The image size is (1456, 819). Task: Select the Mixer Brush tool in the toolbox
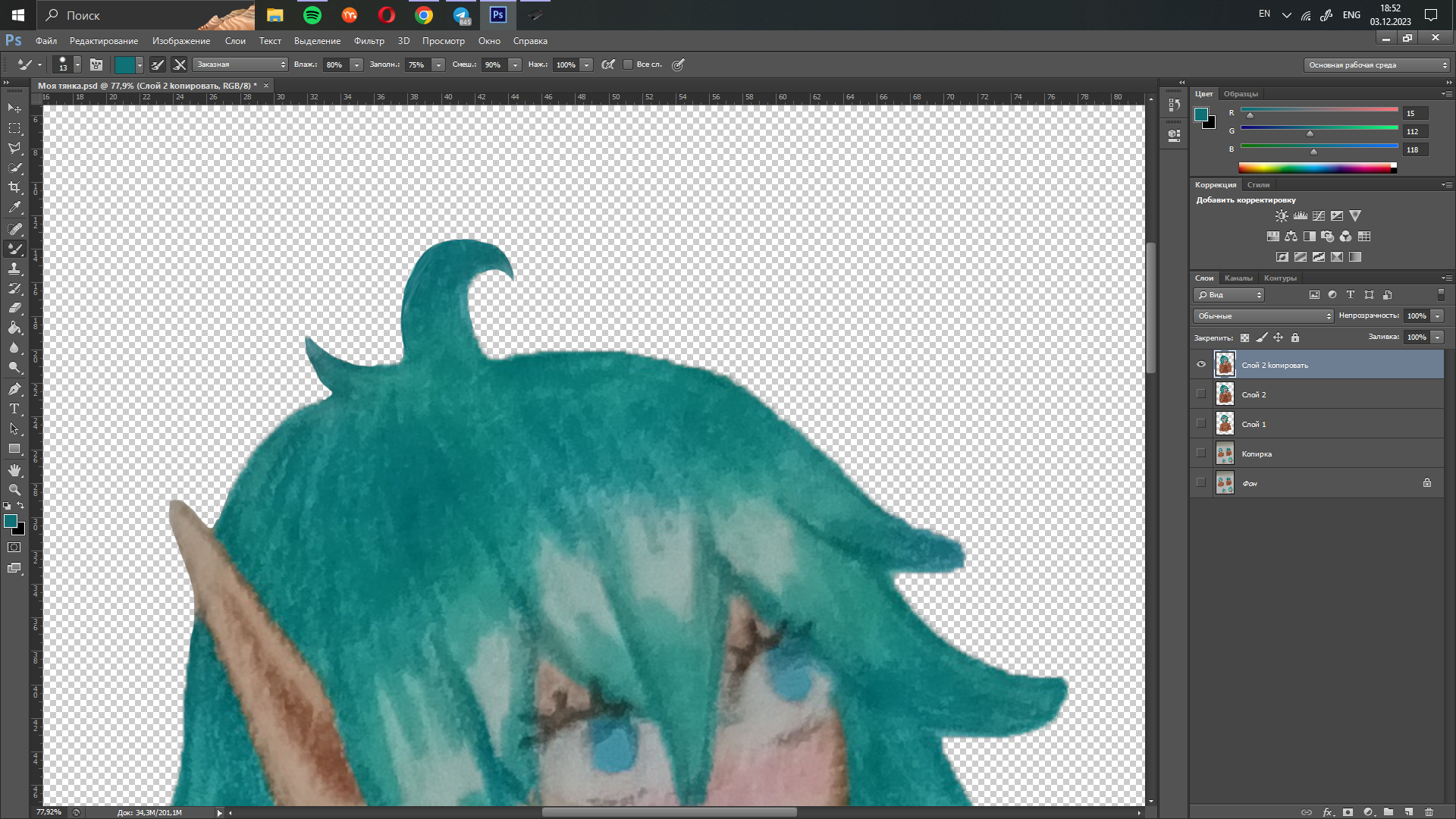pyautogui.click(x=14, y=249)
